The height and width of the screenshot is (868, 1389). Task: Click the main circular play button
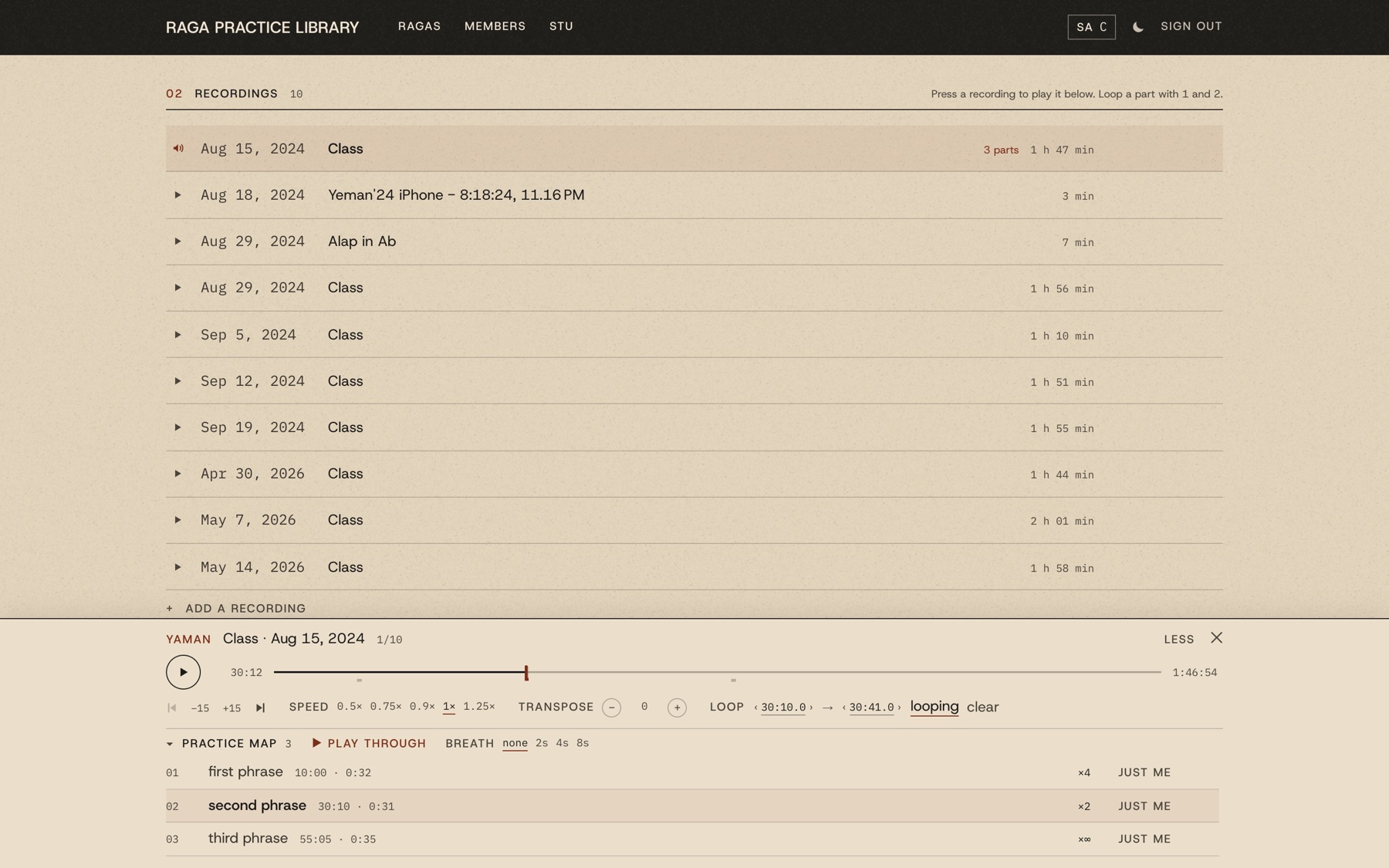183,672
